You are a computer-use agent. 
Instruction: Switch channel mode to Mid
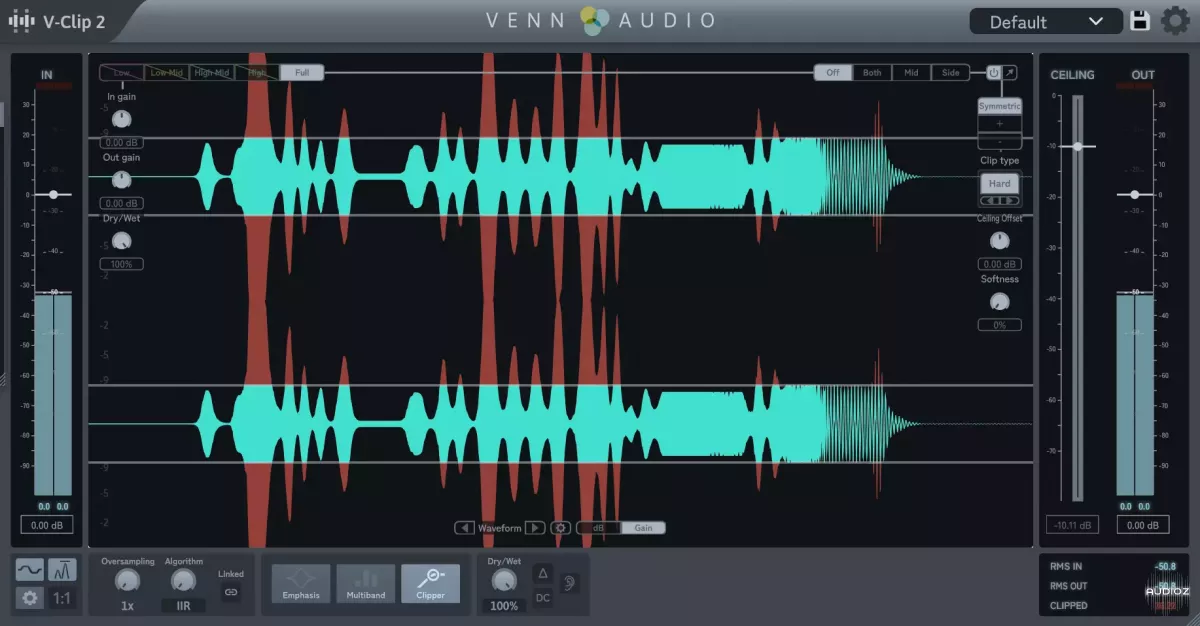911,73
